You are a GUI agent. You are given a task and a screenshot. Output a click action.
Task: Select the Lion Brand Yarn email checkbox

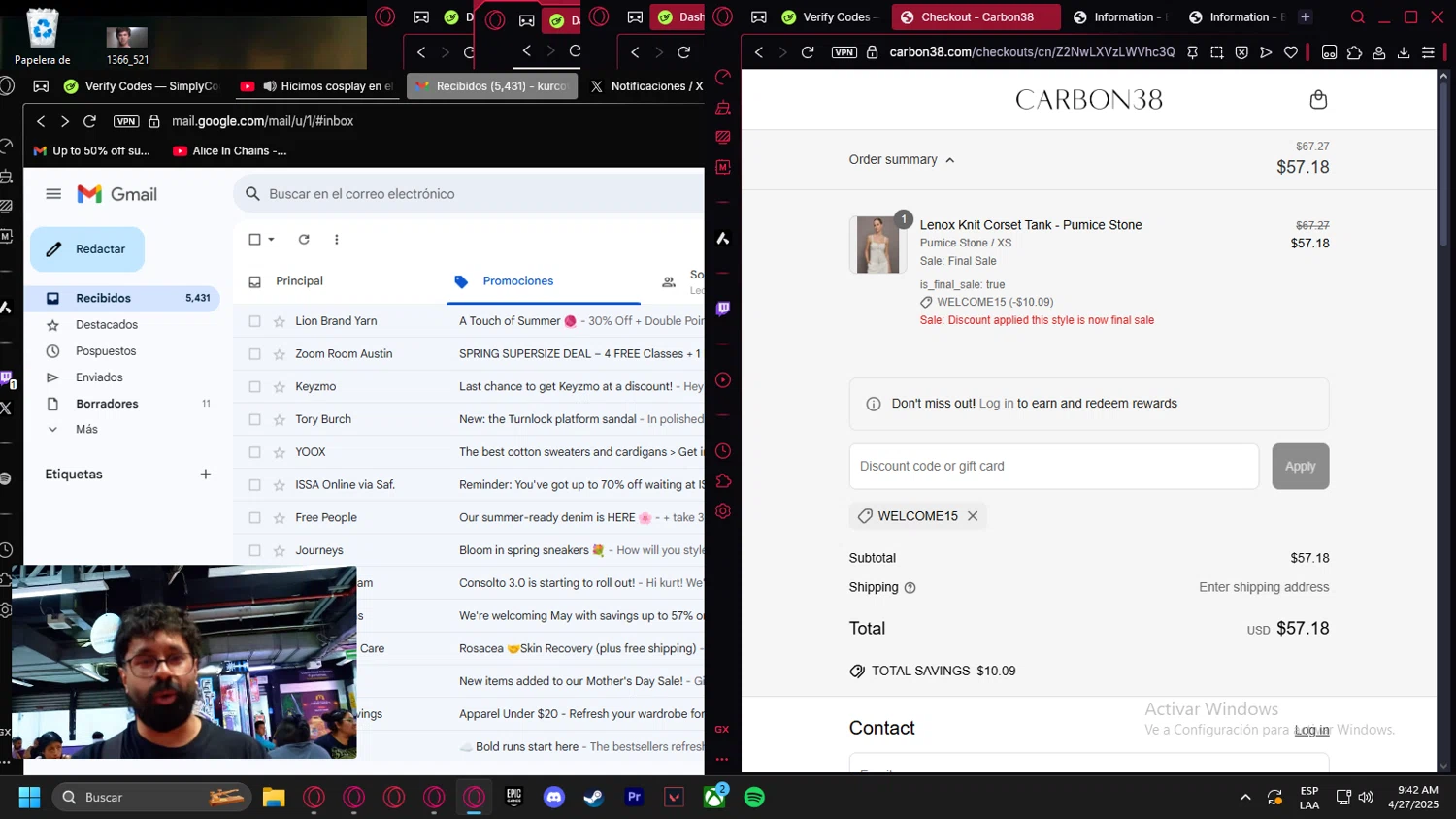coord(254,321)
